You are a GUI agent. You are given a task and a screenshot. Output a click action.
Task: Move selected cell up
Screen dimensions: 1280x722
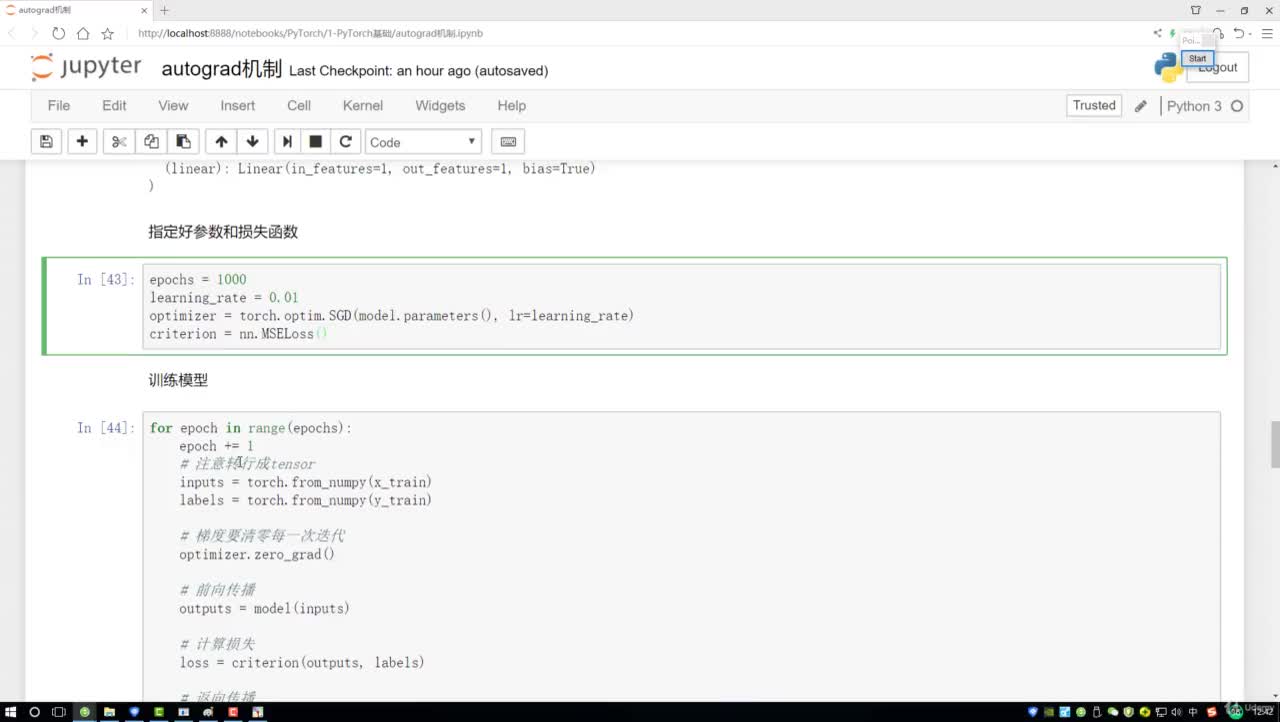coord(221,142)
